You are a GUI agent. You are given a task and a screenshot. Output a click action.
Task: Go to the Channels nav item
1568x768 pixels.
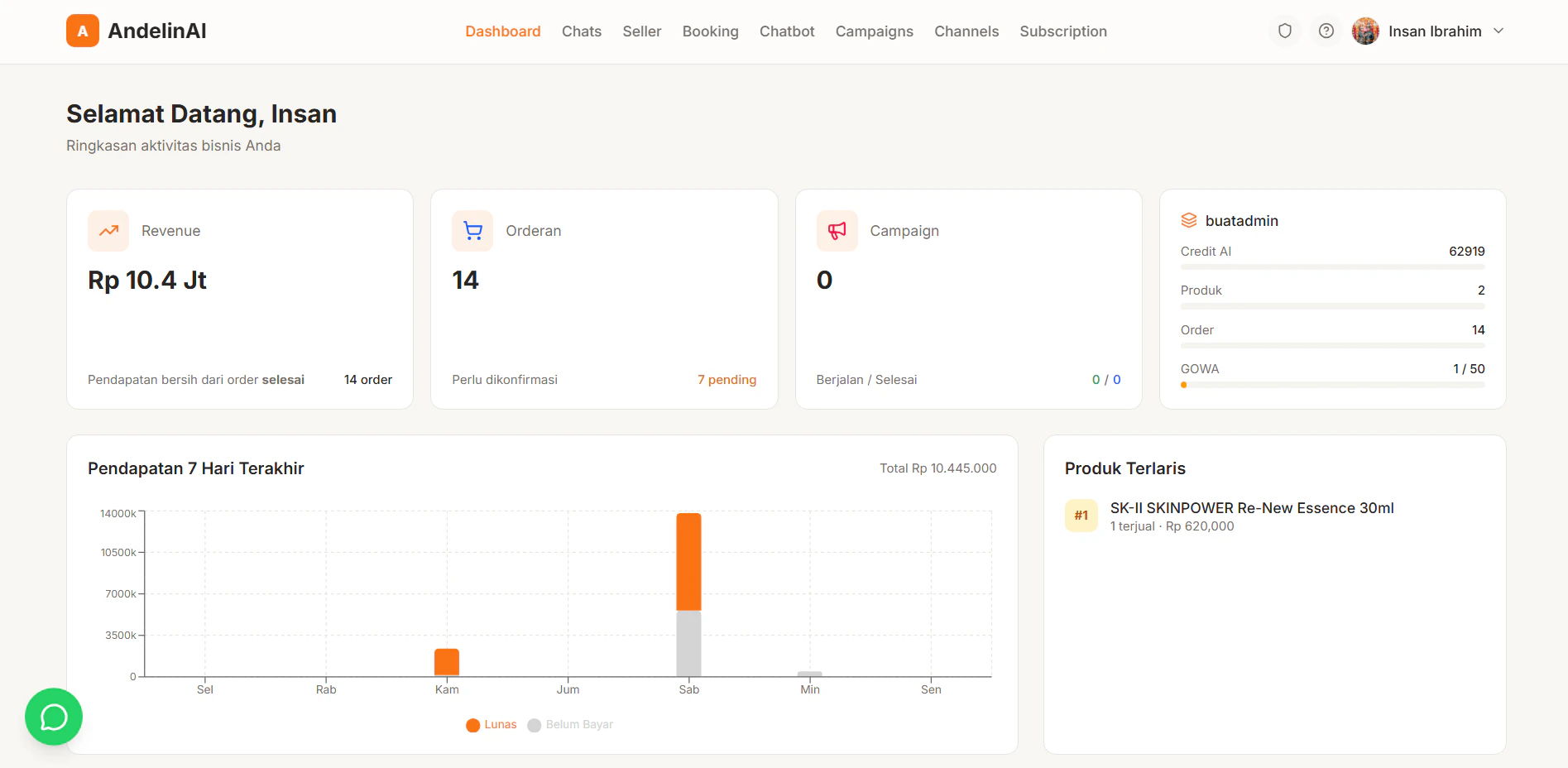(x=966, y=31)
